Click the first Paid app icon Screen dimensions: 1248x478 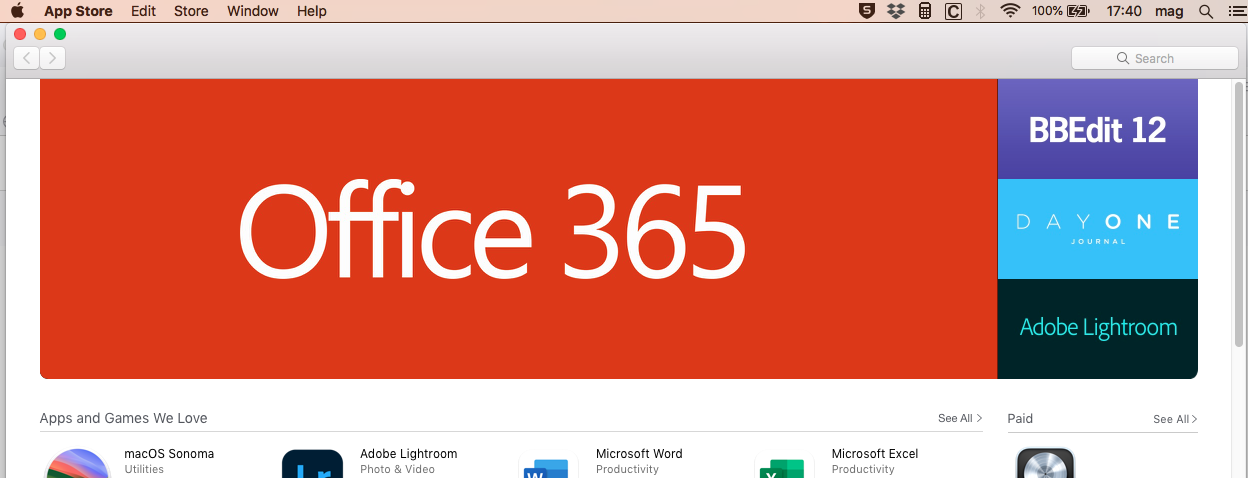1046,463
